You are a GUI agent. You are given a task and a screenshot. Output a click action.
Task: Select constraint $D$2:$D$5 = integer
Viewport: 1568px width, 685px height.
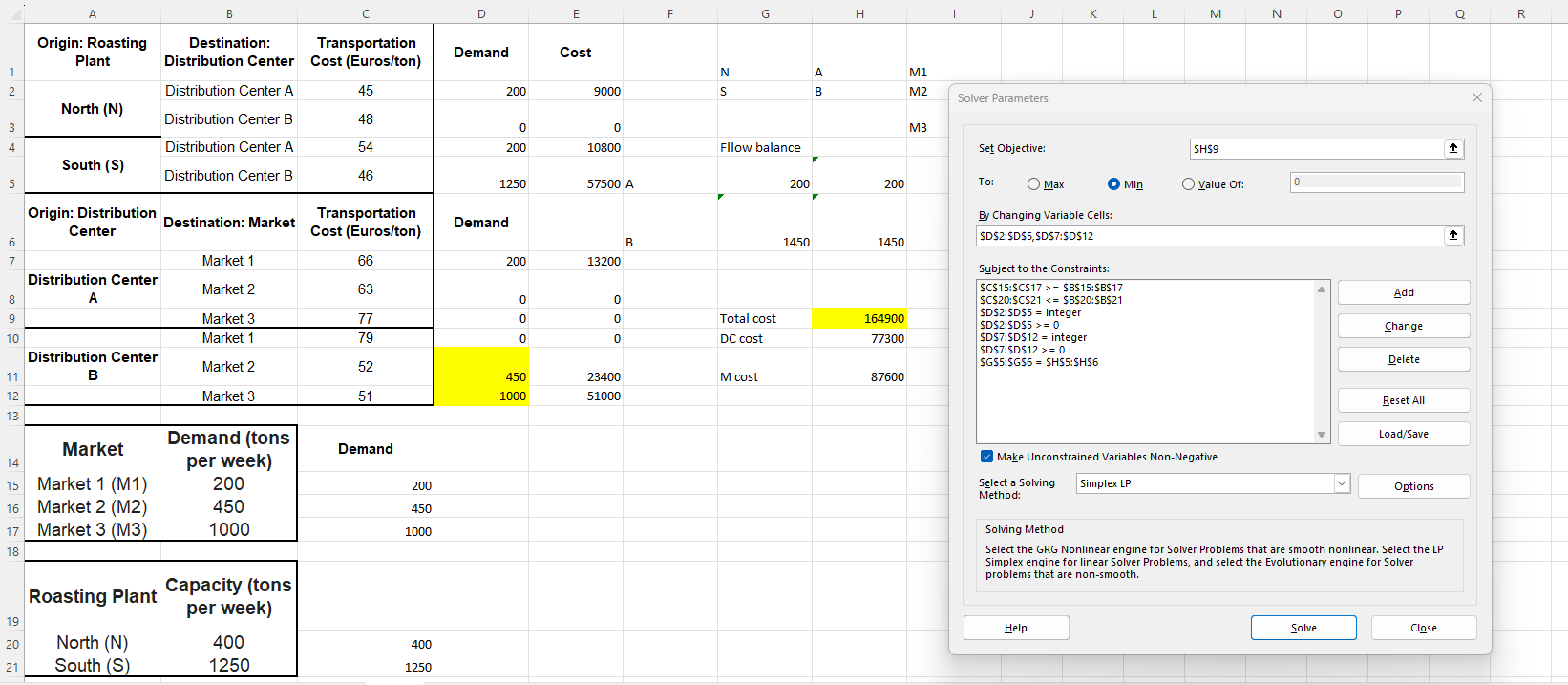[1030, 312]
